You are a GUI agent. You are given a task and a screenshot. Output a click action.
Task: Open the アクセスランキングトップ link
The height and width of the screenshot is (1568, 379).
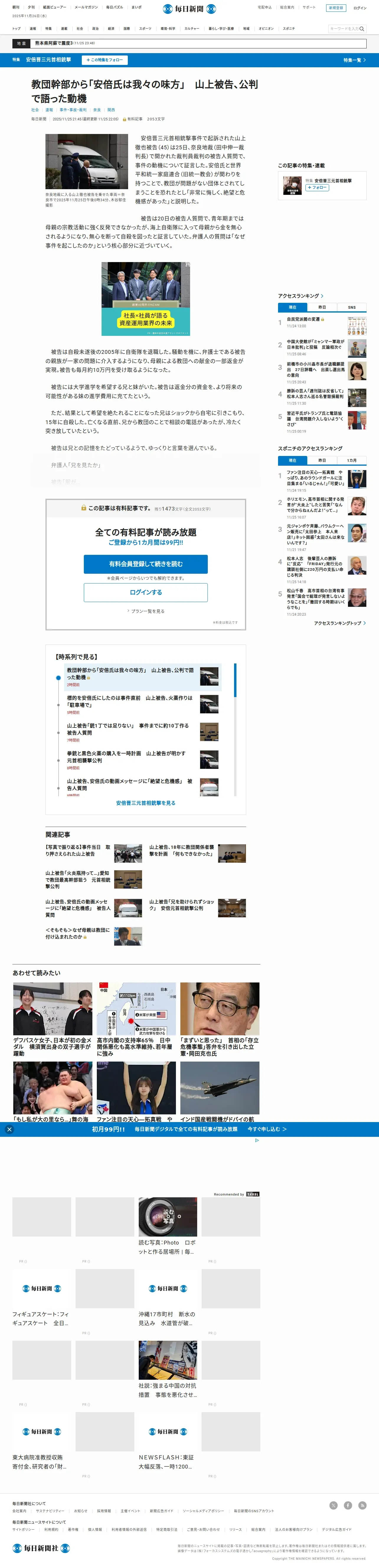click(339, 623)
